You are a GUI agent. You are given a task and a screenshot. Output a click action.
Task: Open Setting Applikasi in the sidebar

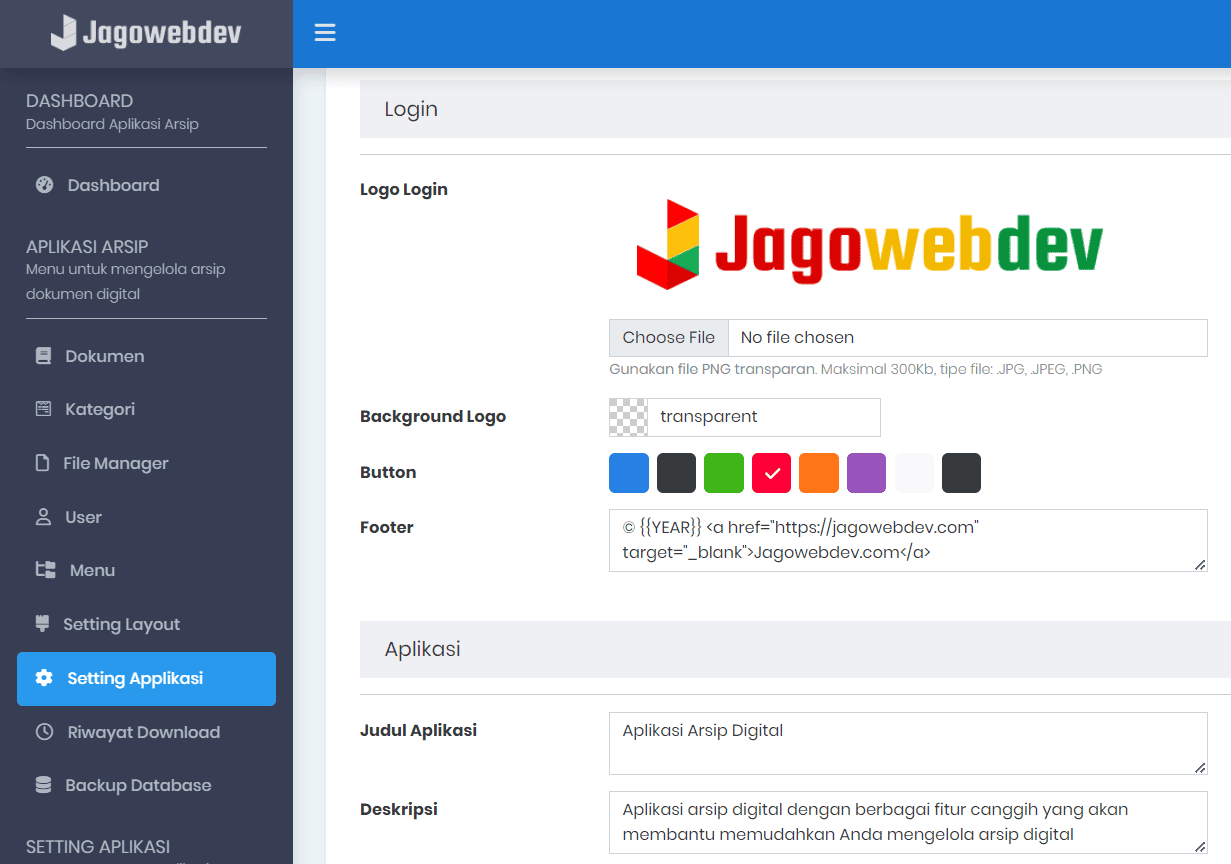tap(146, 679)
